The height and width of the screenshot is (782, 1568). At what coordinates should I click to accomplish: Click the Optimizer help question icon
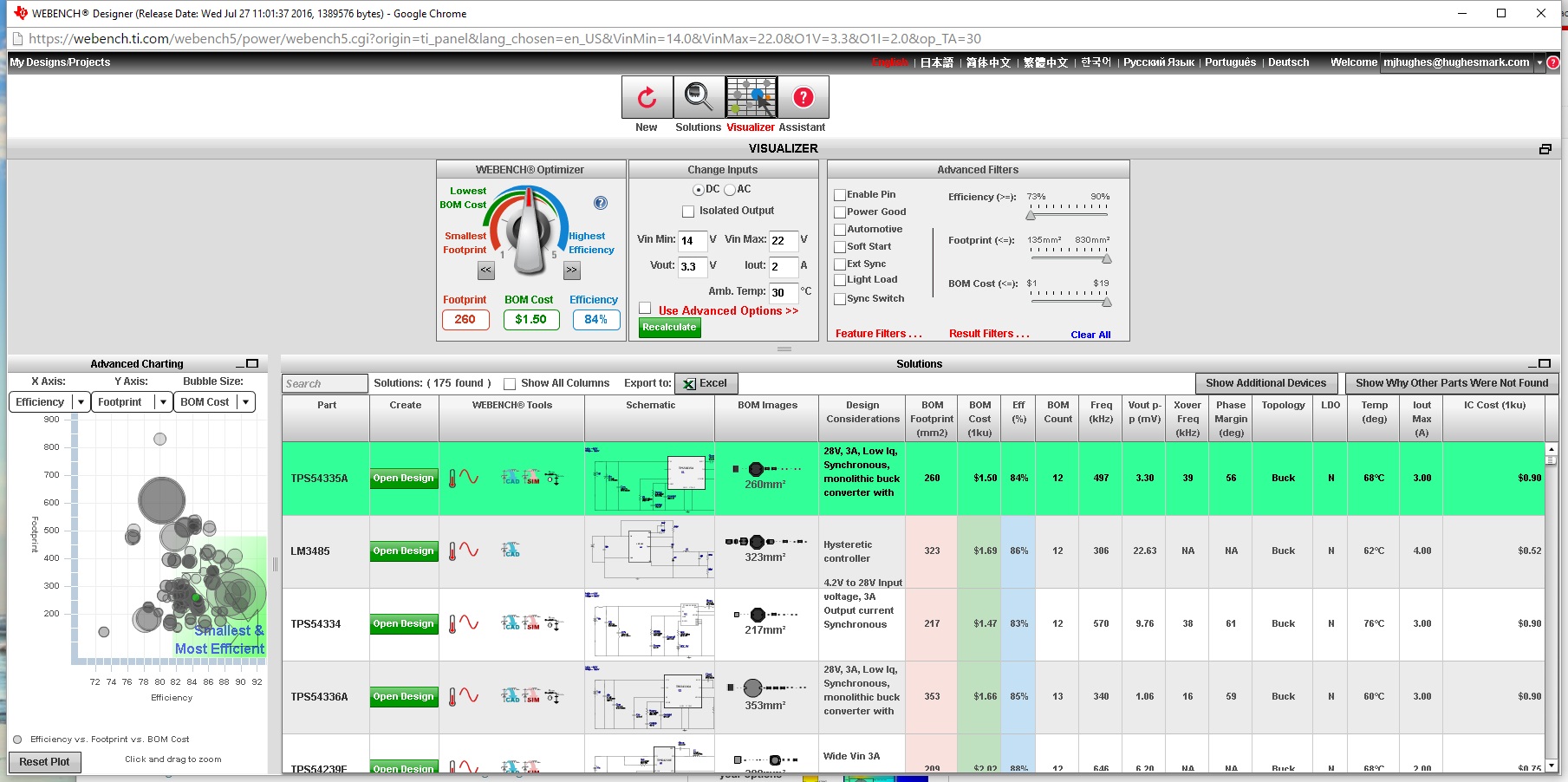601,203
